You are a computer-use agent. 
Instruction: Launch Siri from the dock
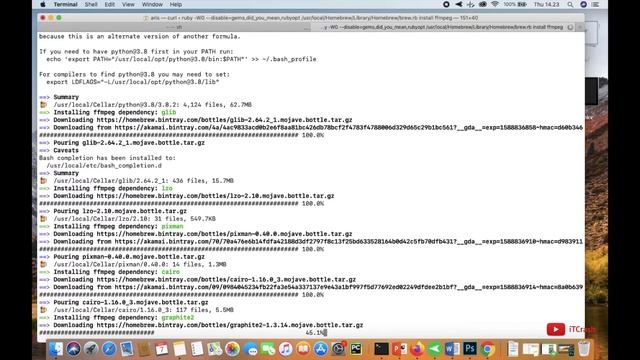[73, 349]
